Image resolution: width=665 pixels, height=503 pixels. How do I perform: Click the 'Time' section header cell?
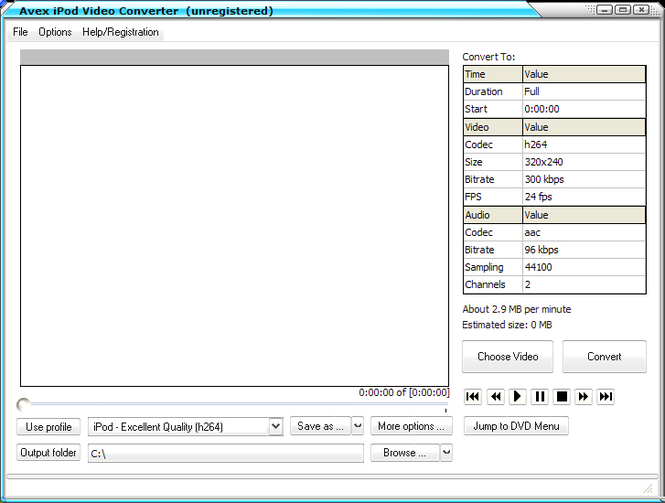[x=493, y=74]
